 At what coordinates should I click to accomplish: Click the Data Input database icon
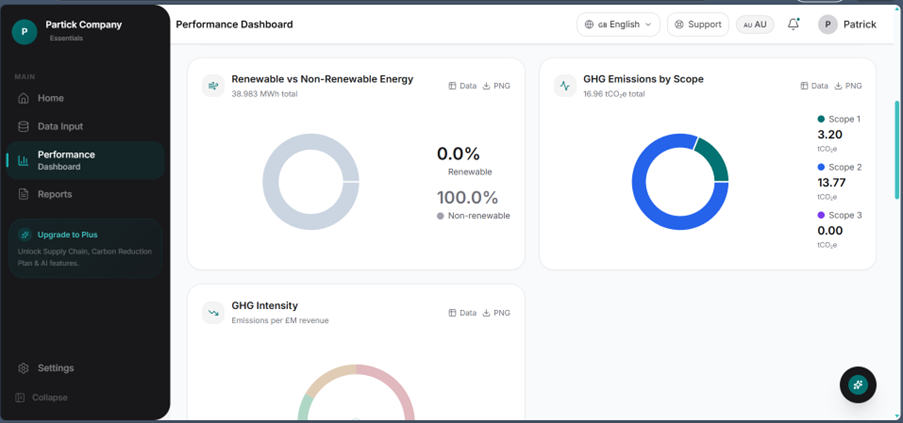24,127
